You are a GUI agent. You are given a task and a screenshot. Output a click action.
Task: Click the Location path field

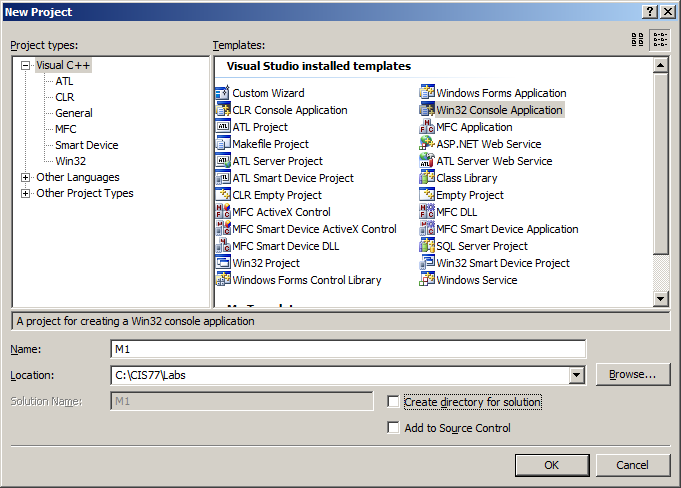click(x=340, y=375)
